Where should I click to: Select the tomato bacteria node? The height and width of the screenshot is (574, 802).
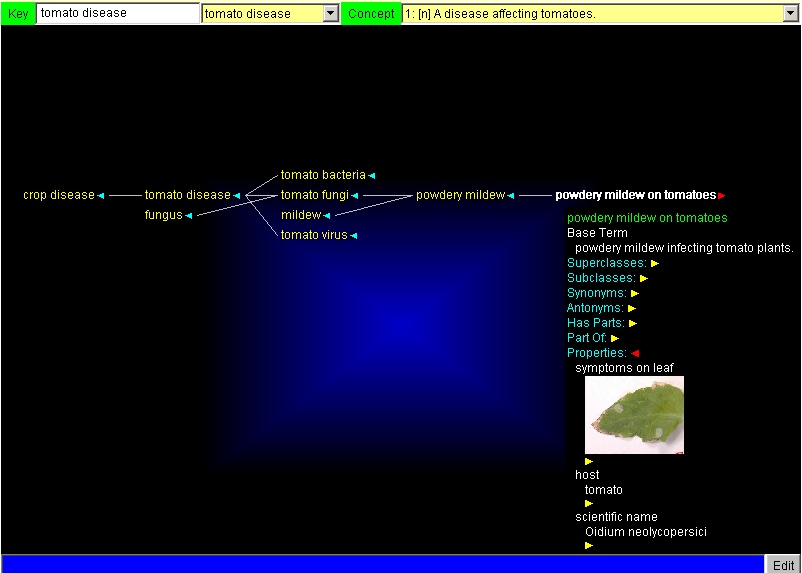[323, 175]
